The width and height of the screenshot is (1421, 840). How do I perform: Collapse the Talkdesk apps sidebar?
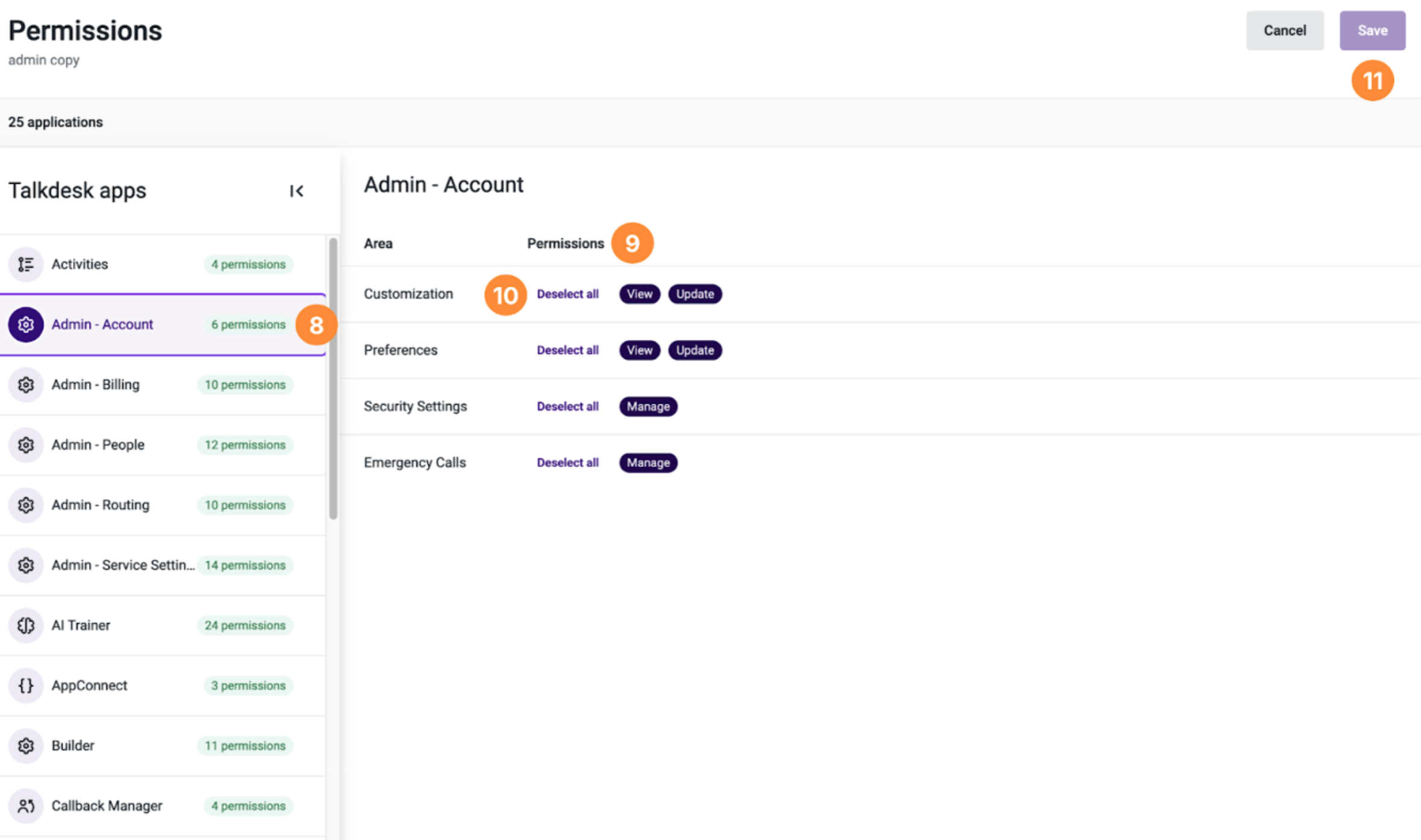[296, 191]
